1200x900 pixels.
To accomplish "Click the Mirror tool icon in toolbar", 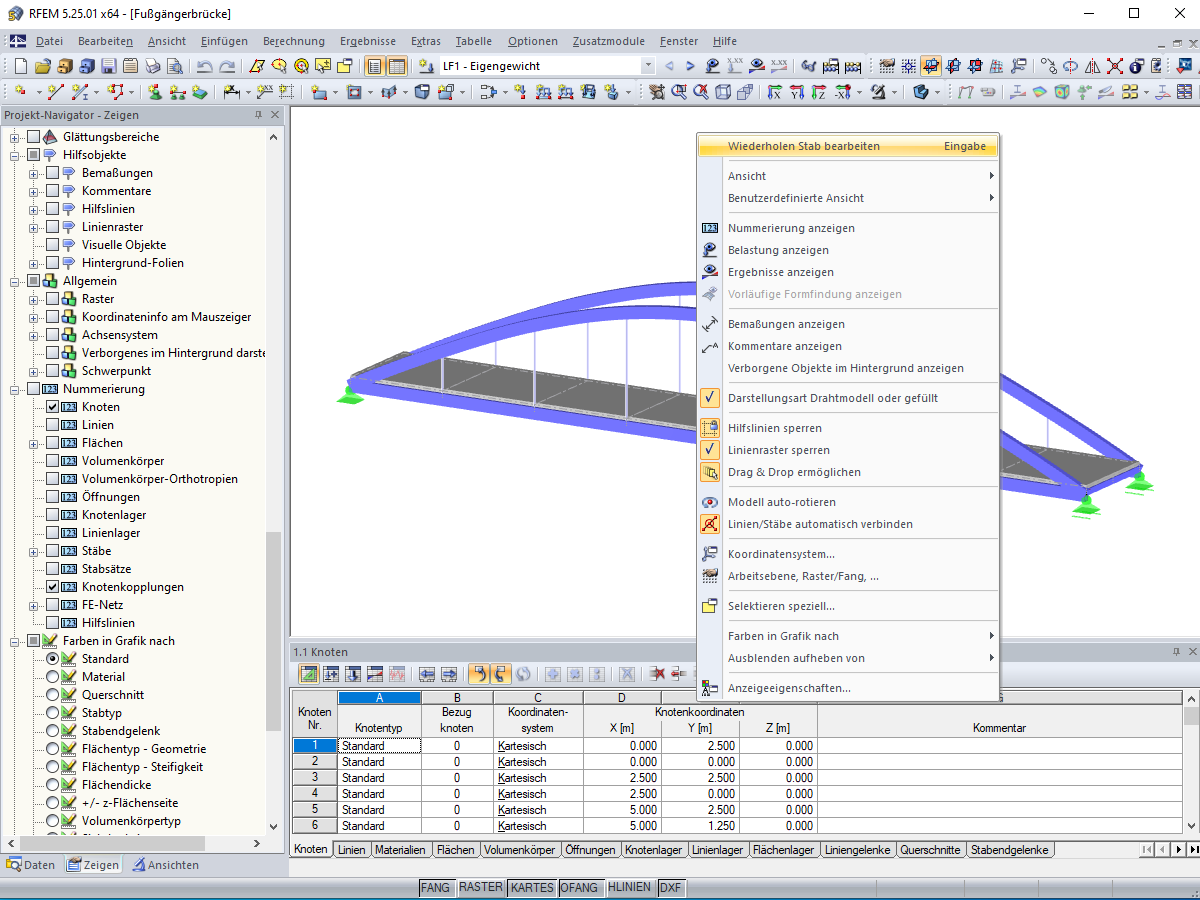I will (x=1093, y=66).
